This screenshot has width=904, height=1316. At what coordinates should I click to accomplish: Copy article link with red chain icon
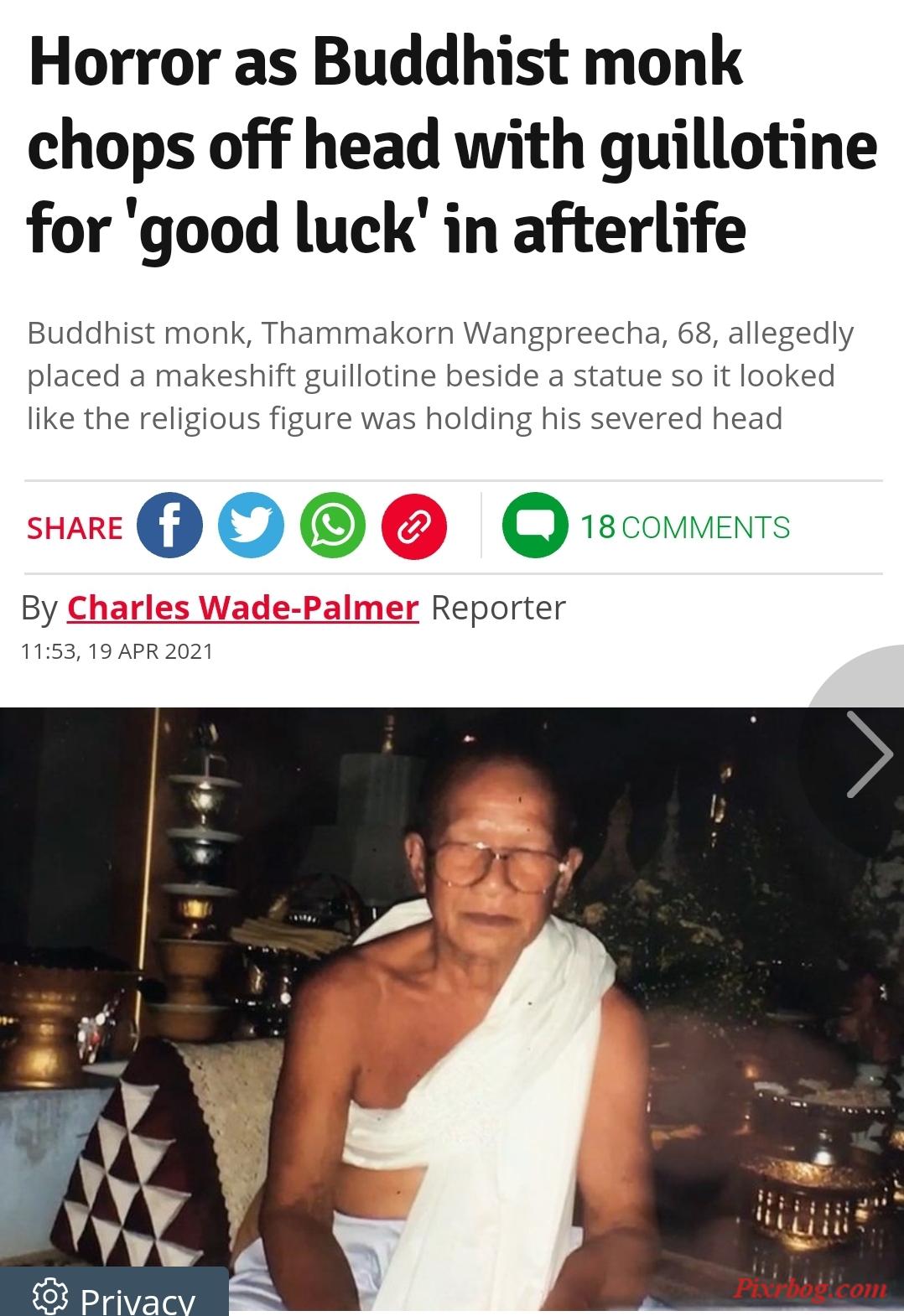click(x=414, y=526)
